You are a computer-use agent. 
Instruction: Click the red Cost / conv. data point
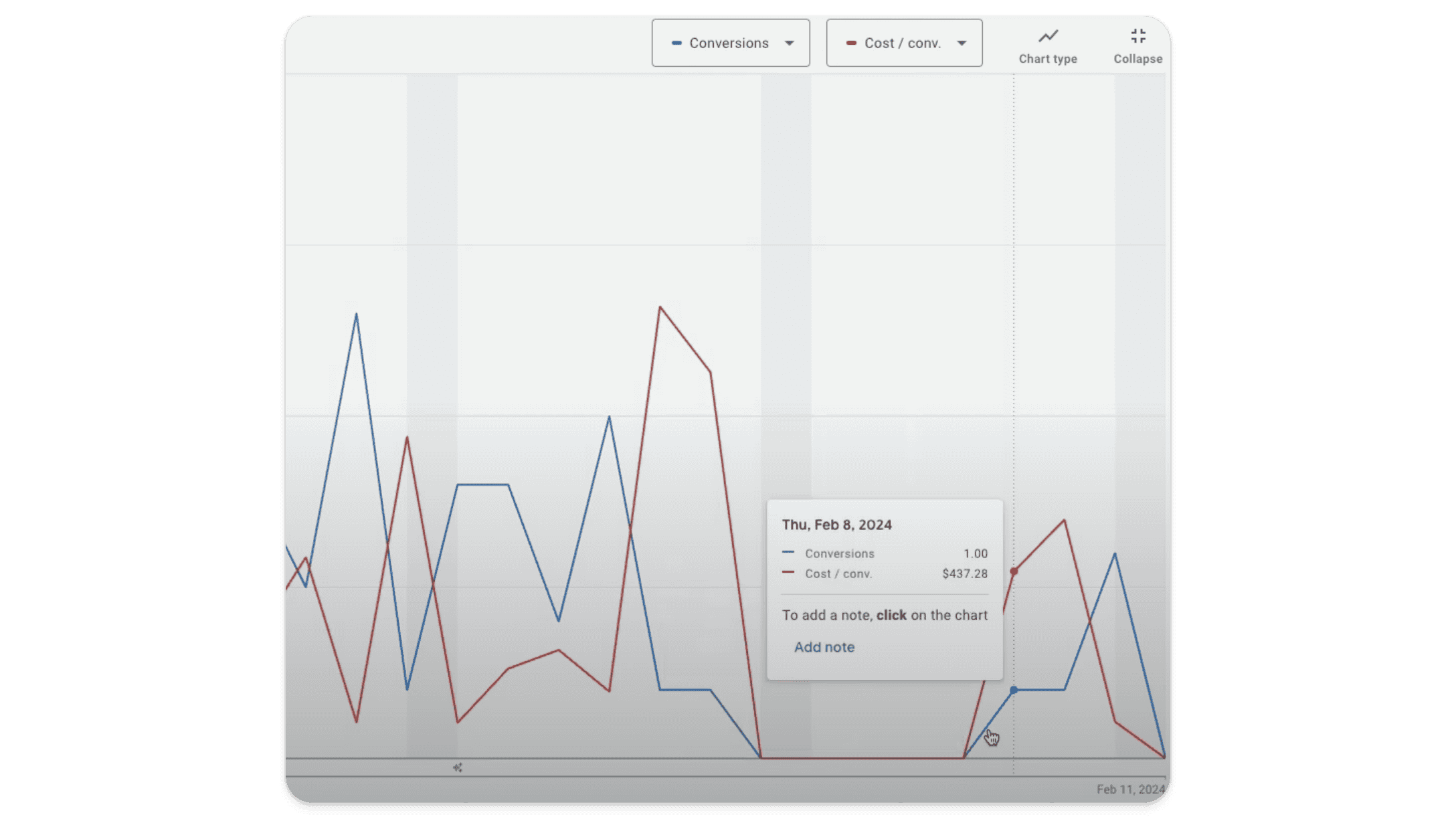click(1014, 571)
